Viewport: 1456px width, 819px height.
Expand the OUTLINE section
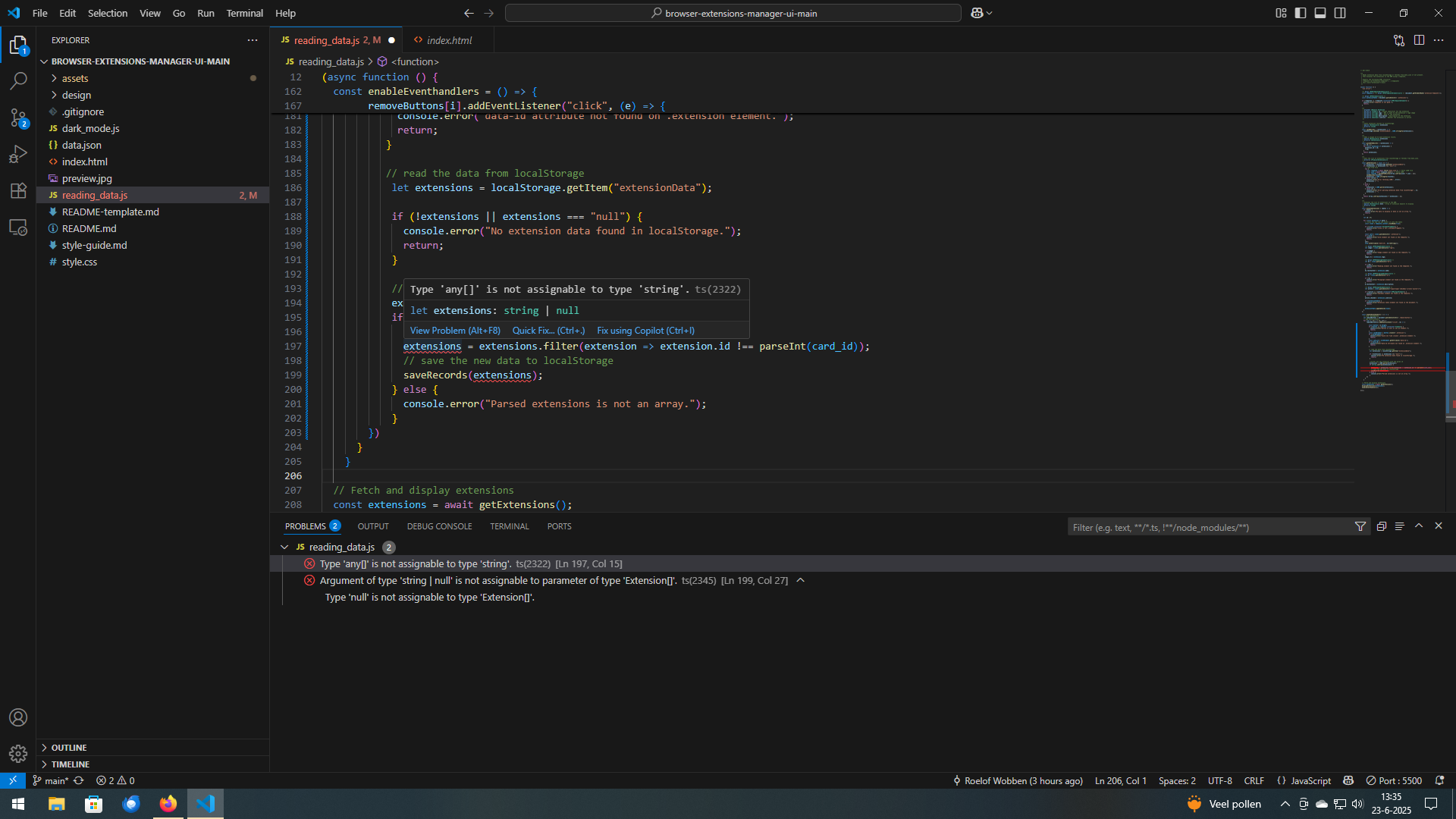68,748
